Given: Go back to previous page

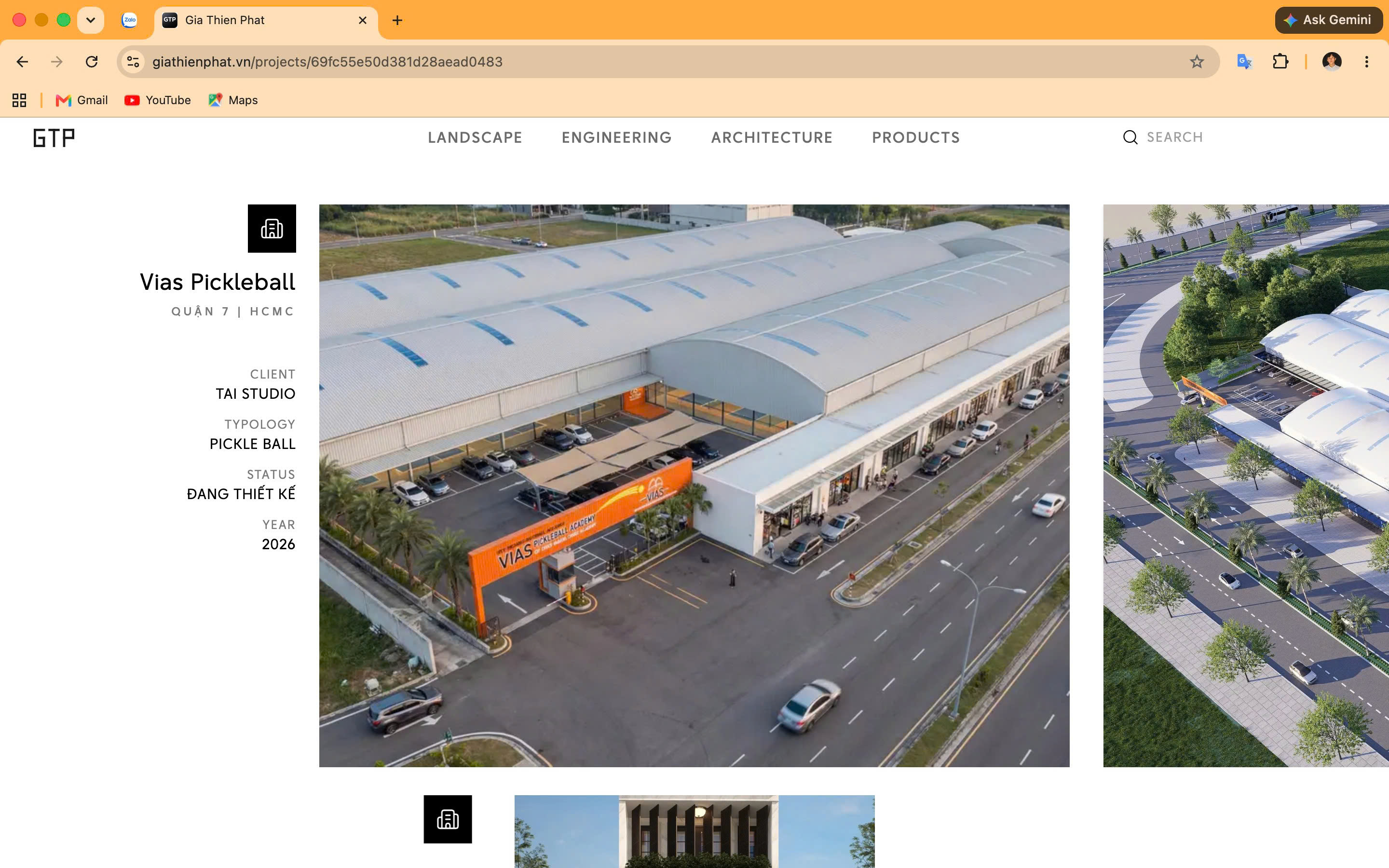Looking at the screenshot, I should (x=22, y=61).
